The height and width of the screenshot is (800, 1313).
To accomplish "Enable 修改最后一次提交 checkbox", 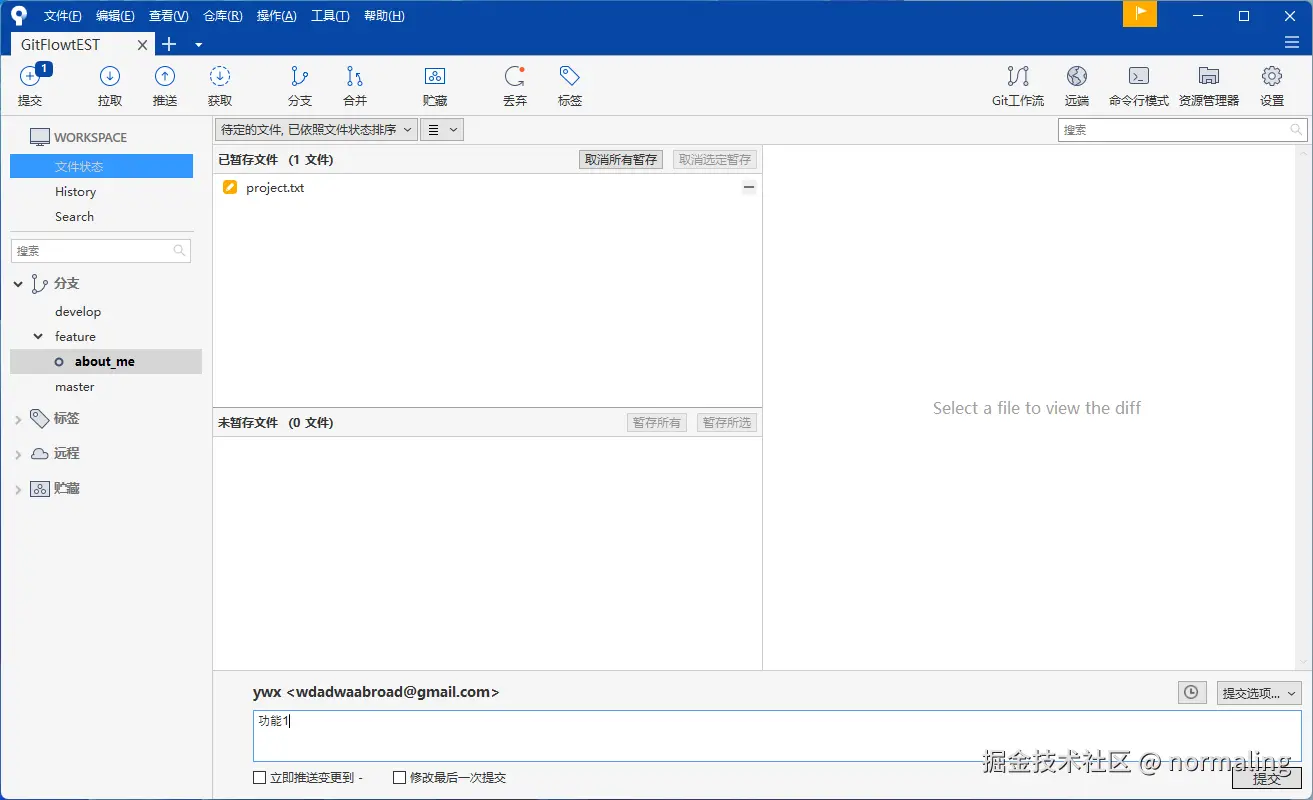I will 400,777.
